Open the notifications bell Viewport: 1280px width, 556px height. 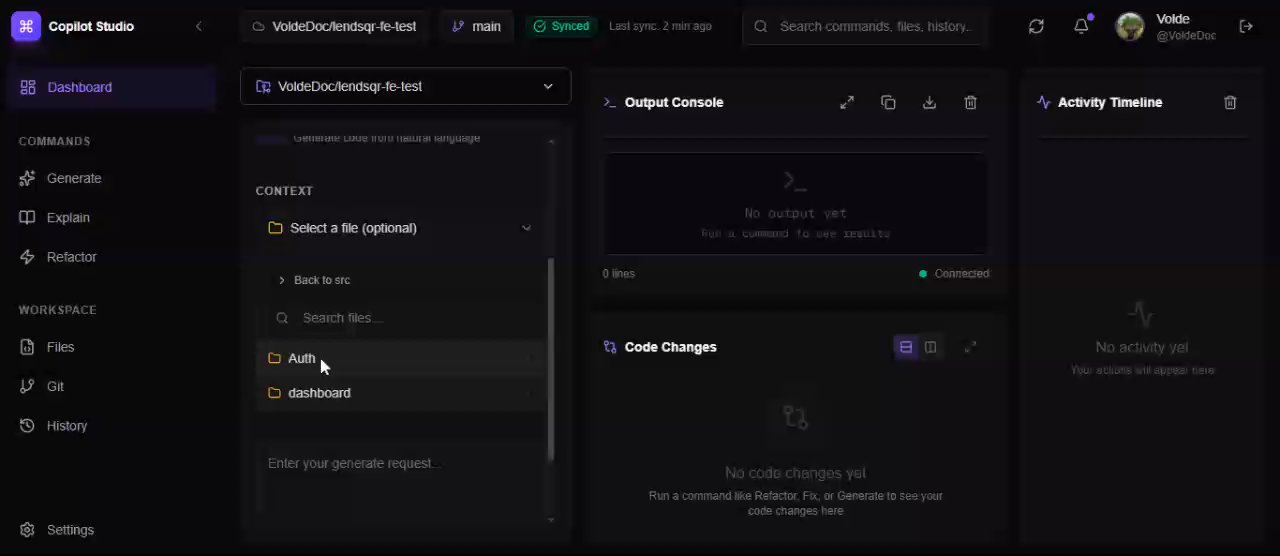pos(1081,26)
